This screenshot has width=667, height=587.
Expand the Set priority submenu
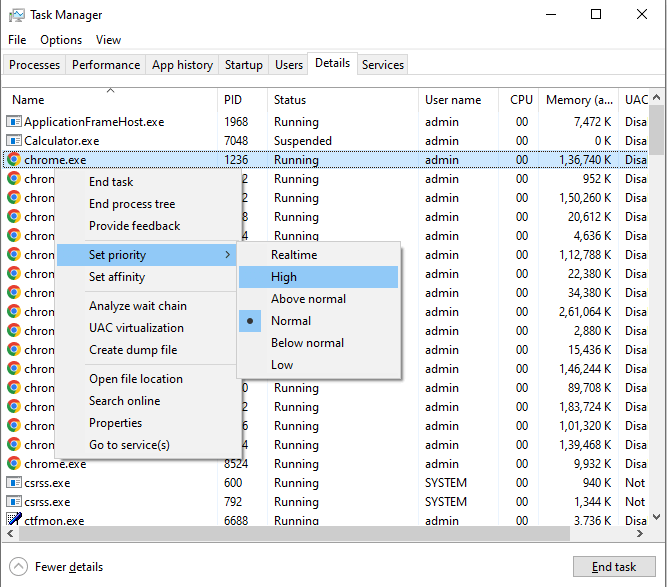(x=146, y=255)
